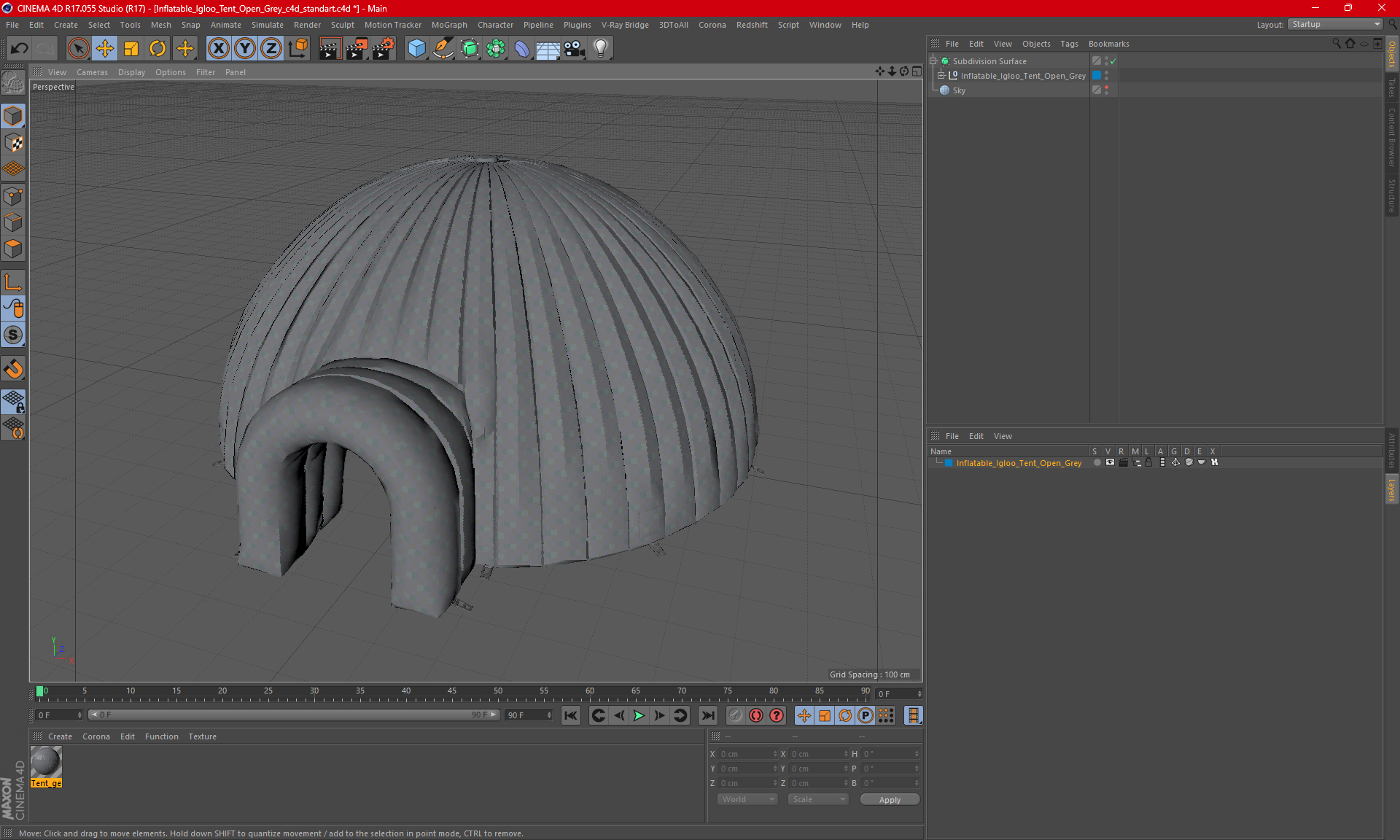Select the Live Selection tool

pyautogui.click(x=78, y=49)
